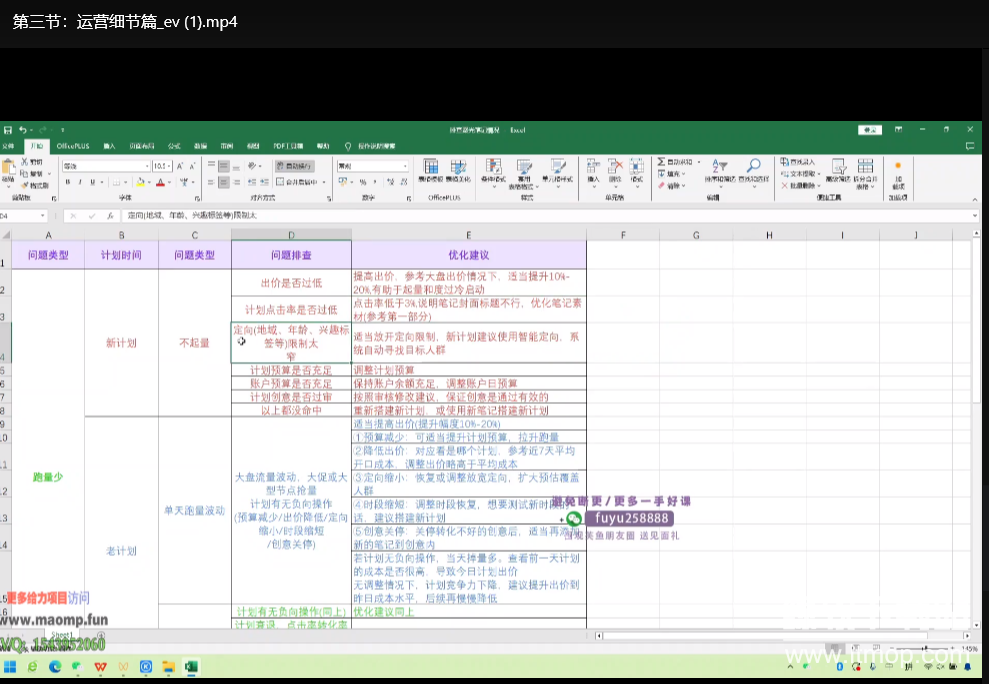The width and height of the screenshot is (989, 684).
Task: Switch to the PDF toolbox ribbon tab
Action: click(288, 146)
